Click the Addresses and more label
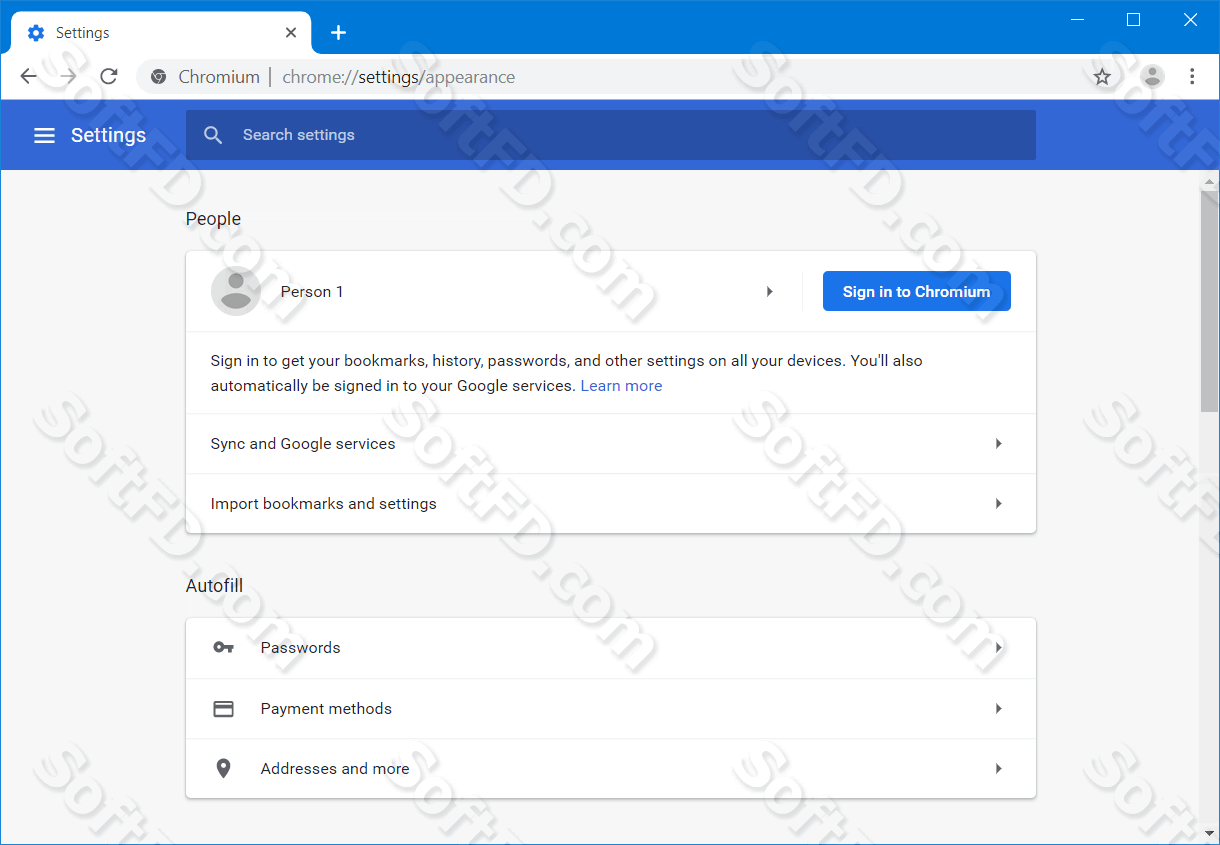The image size is (1220, 845). click(x=335, y=769)
